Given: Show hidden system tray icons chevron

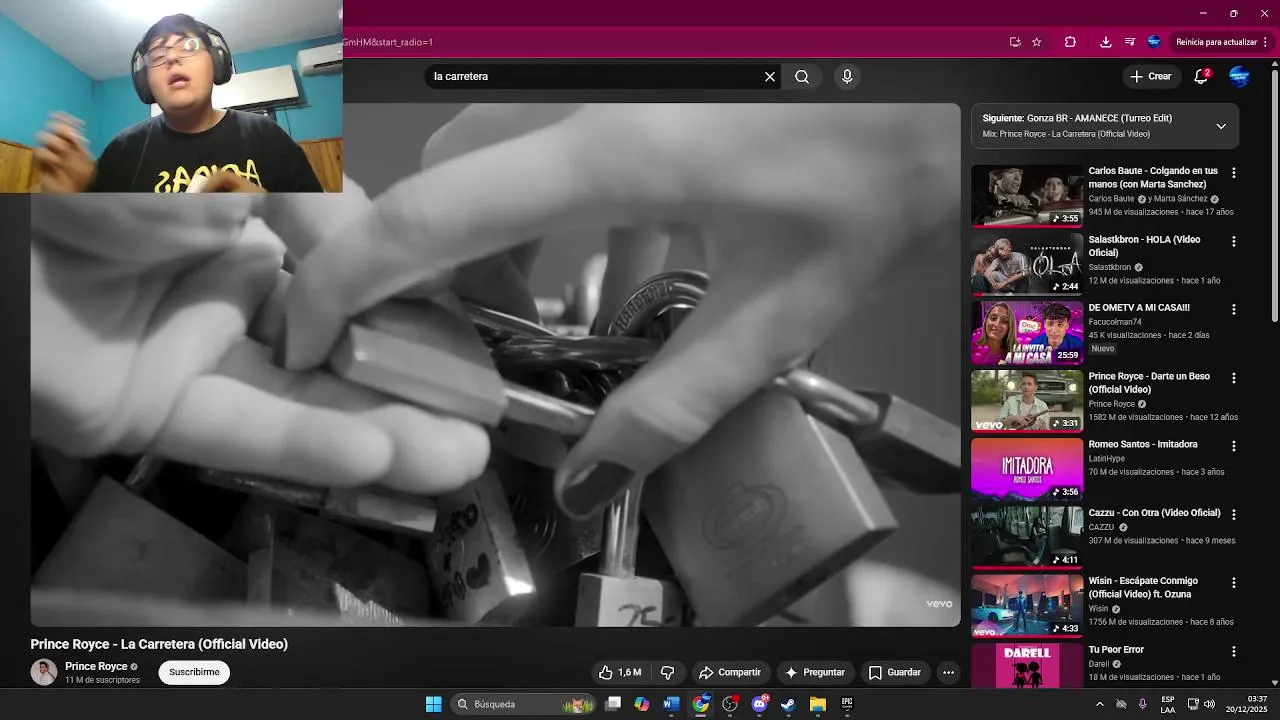Looking at the screenshot, I should click(x=1100, y=704).
